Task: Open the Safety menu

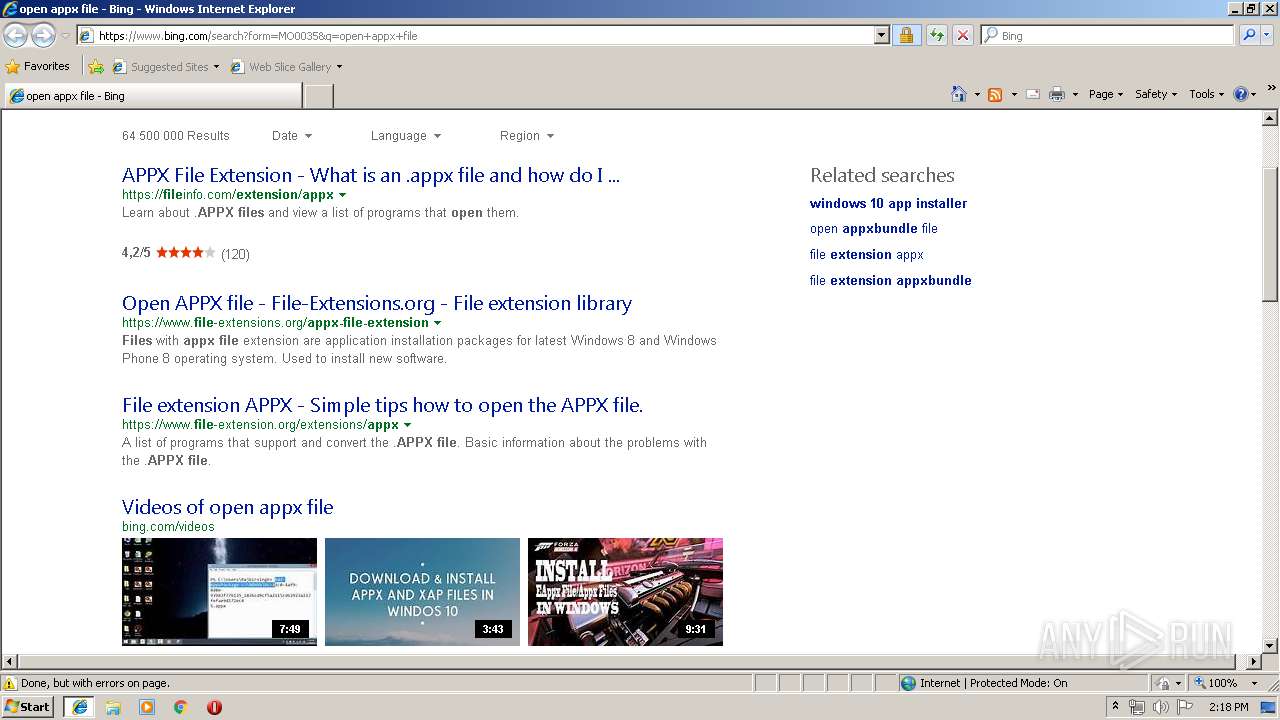Action: click(x=1157, y=94)
